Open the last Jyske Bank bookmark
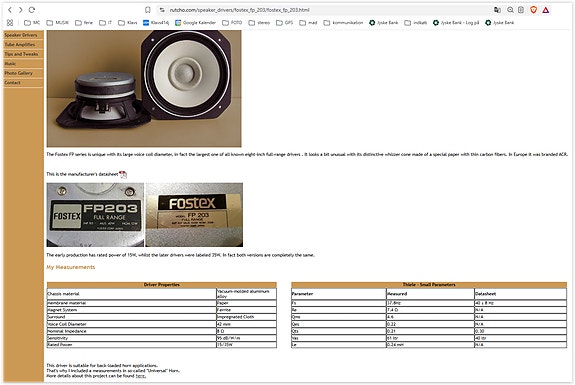Image resolution: width=575 pixels, height=385 pixels. tap(500, 23)
